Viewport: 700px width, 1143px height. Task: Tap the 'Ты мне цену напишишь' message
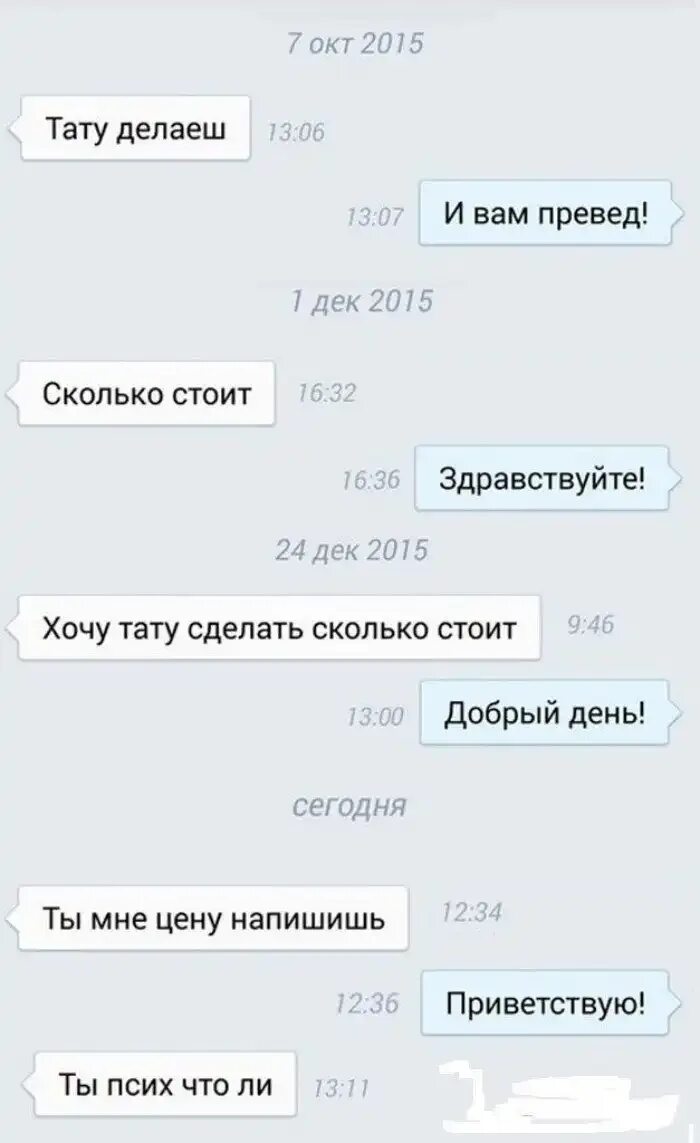click(213, 918)
